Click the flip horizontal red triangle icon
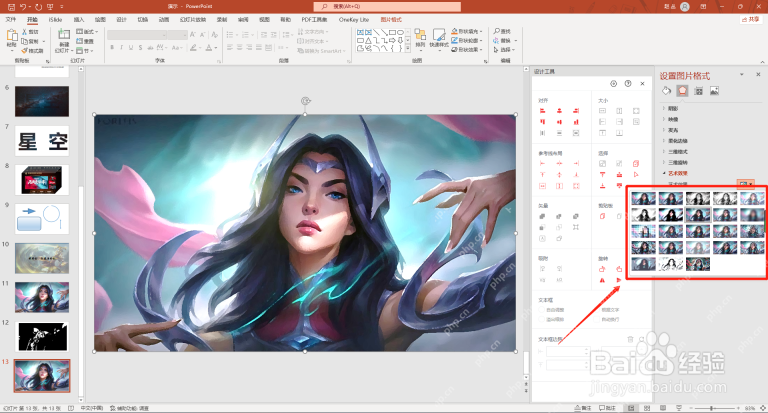This screenshot has height=413, width=768. coord(619,280)
